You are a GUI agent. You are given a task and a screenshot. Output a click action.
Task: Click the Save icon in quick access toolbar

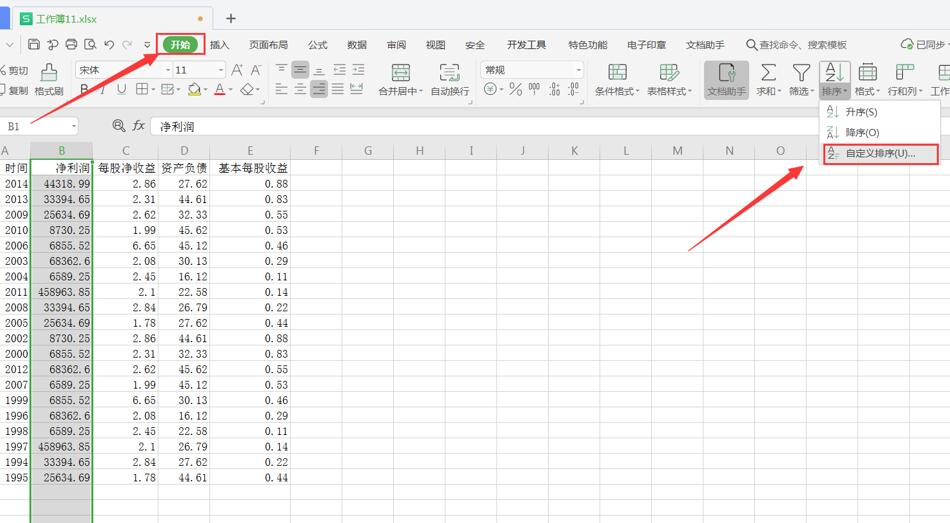[x=34, y=44]
